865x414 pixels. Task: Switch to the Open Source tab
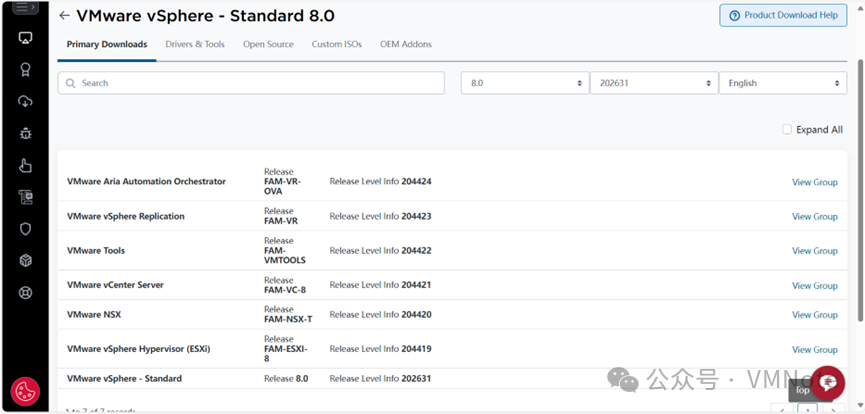268,44
